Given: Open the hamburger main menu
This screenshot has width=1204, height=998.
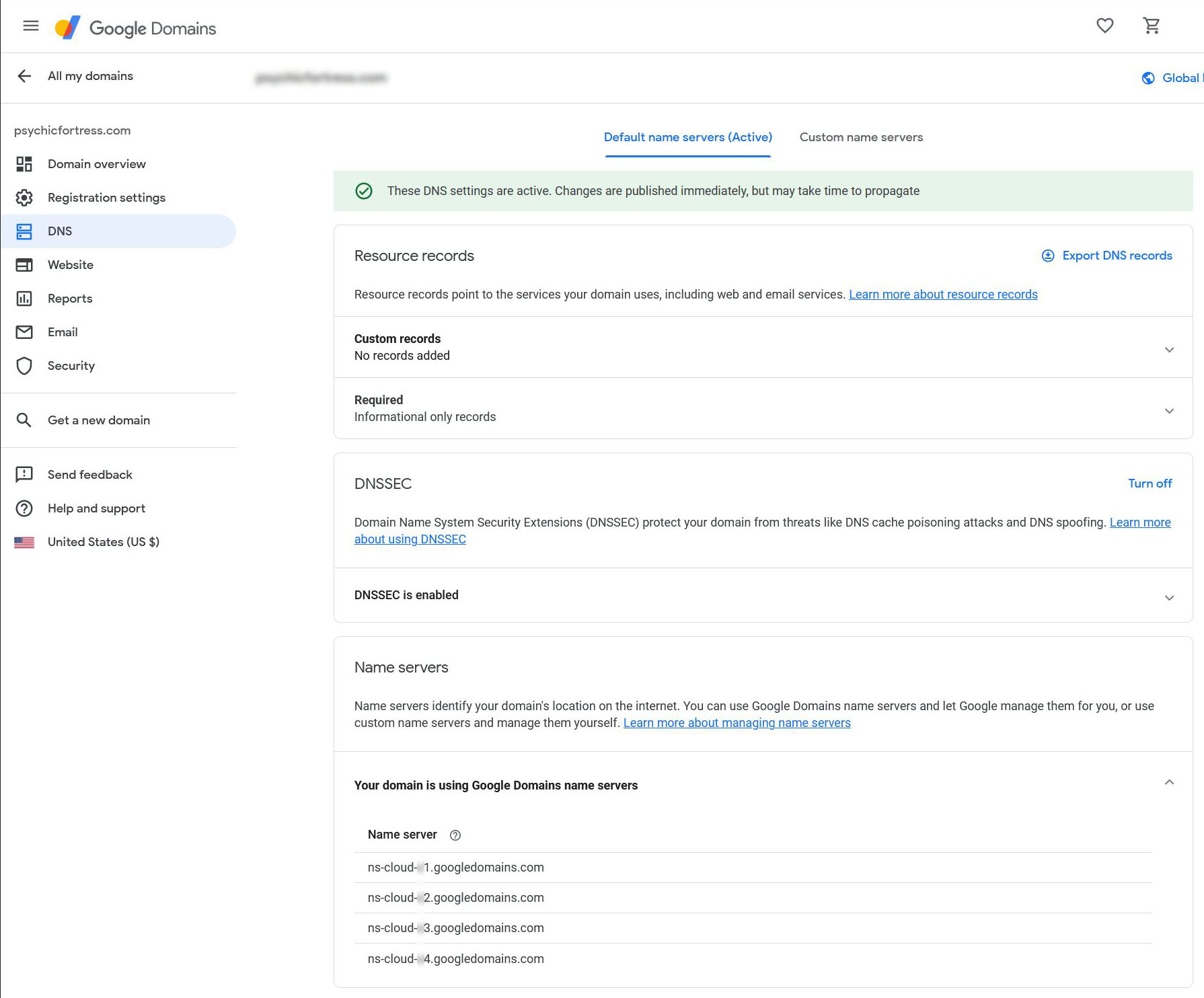Looking at the screenshot, I should 31,26.
